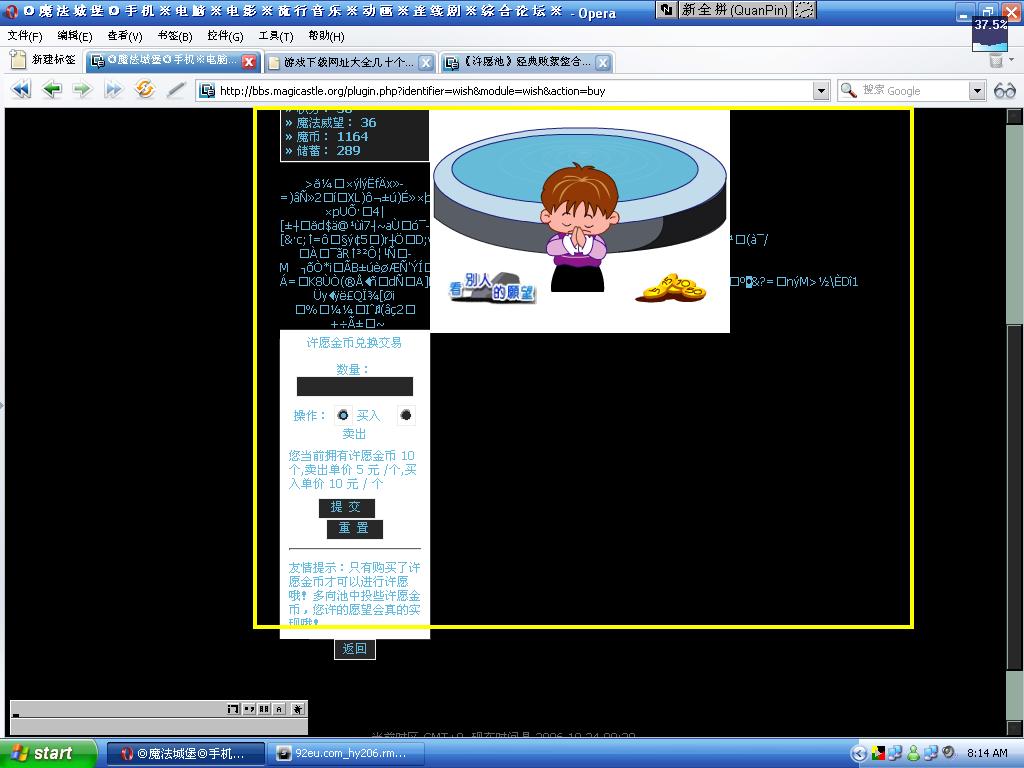Click the fast-forward double-arrow icon
This screenshot has height=768, width=1024.
(x=113, y=89)
